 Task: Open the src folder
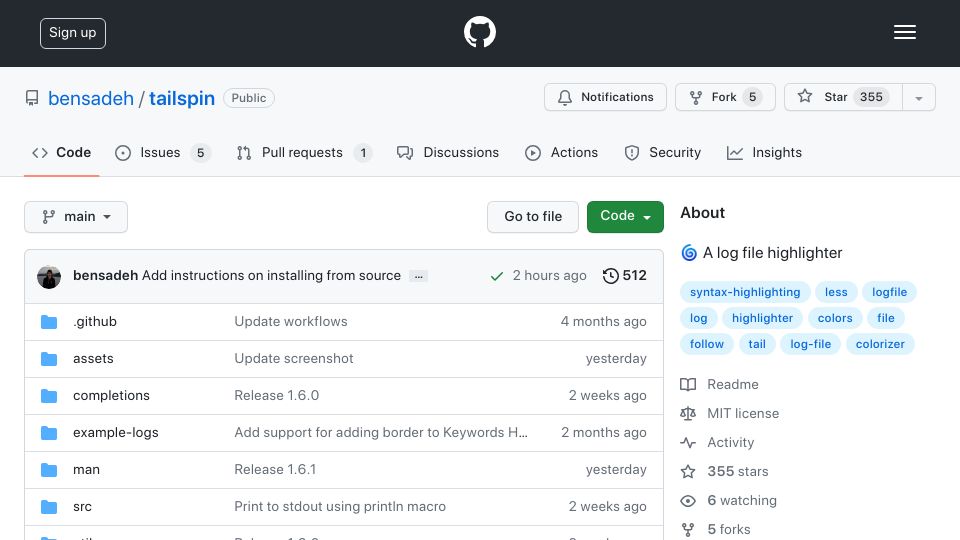point(82,507)
